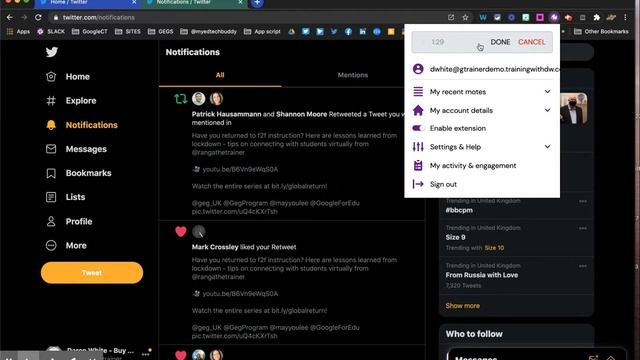This screenshot has width=640, height=360.
Task: Click the Facebook bookmark icon
Action: click(348, 31)
